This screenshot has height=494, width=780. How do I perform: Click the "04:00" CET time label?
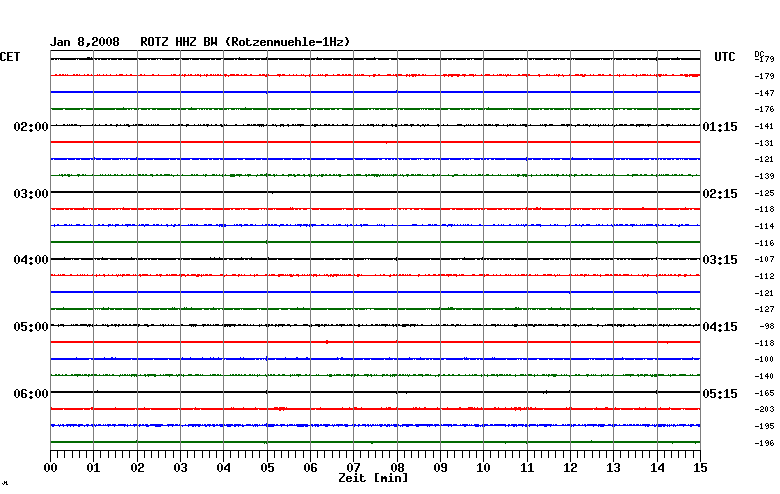31,260
